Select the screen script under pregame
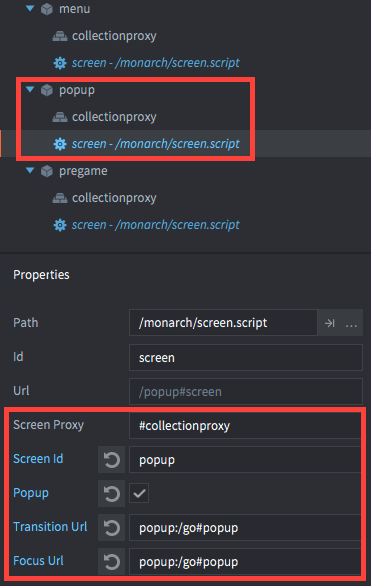Screen dimensions: 371x586 (155, 225)
